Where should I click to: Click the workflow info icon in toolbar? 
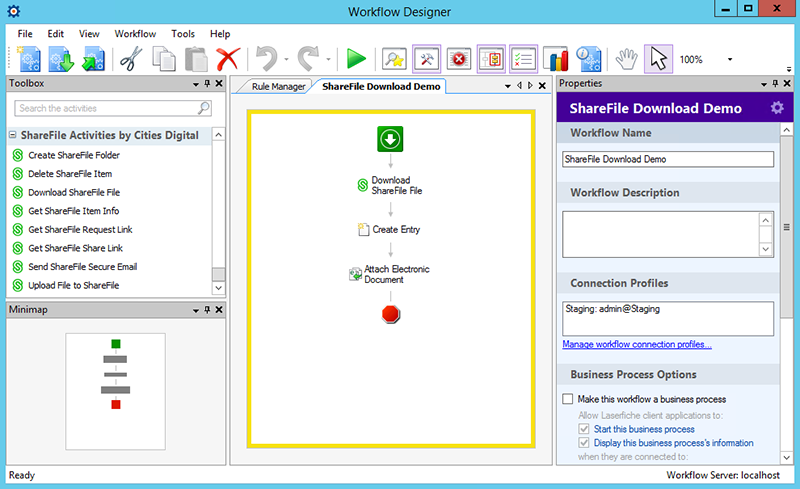click(589, 59)
